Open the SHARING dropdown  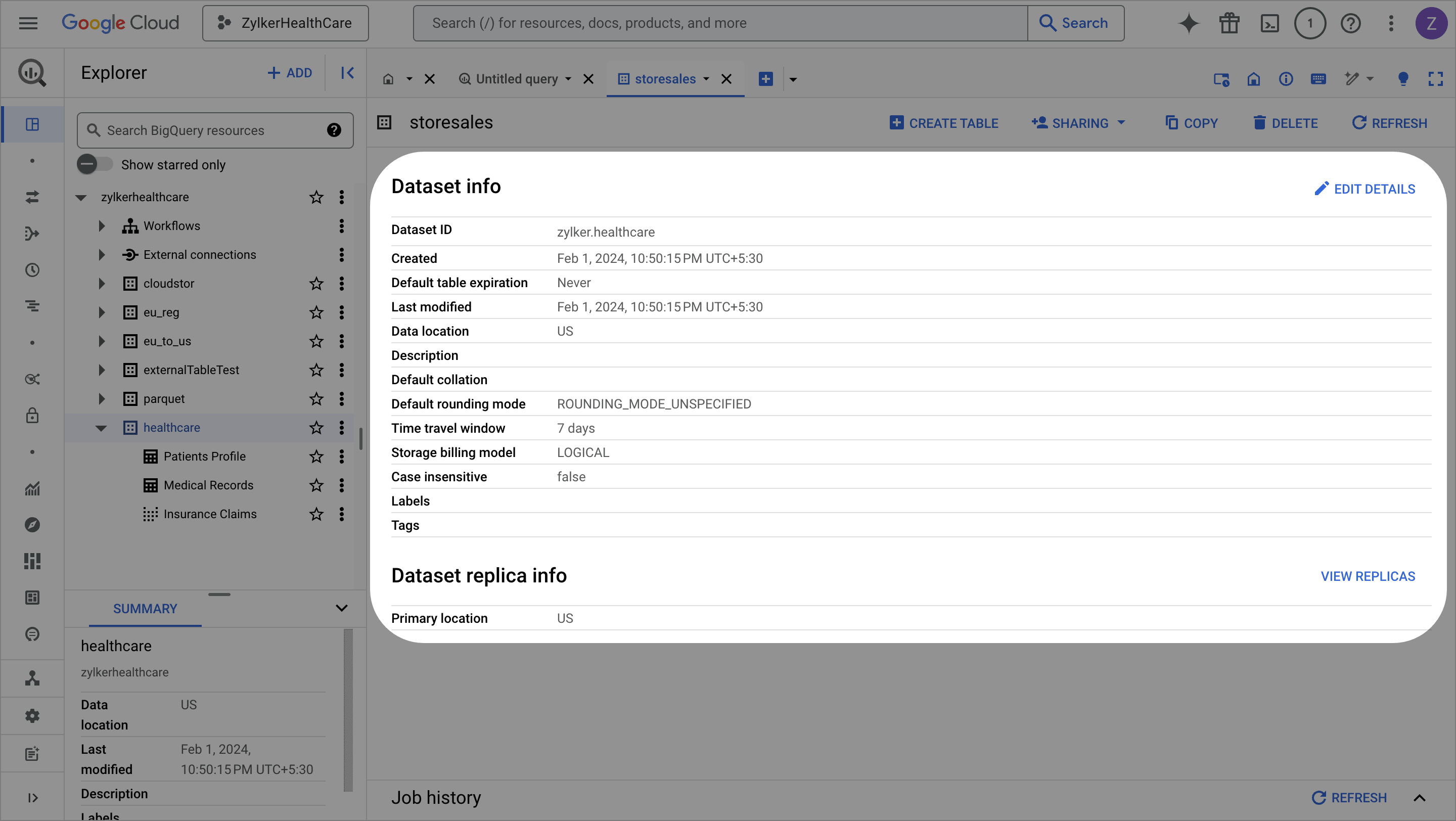tap(1078, 123)
